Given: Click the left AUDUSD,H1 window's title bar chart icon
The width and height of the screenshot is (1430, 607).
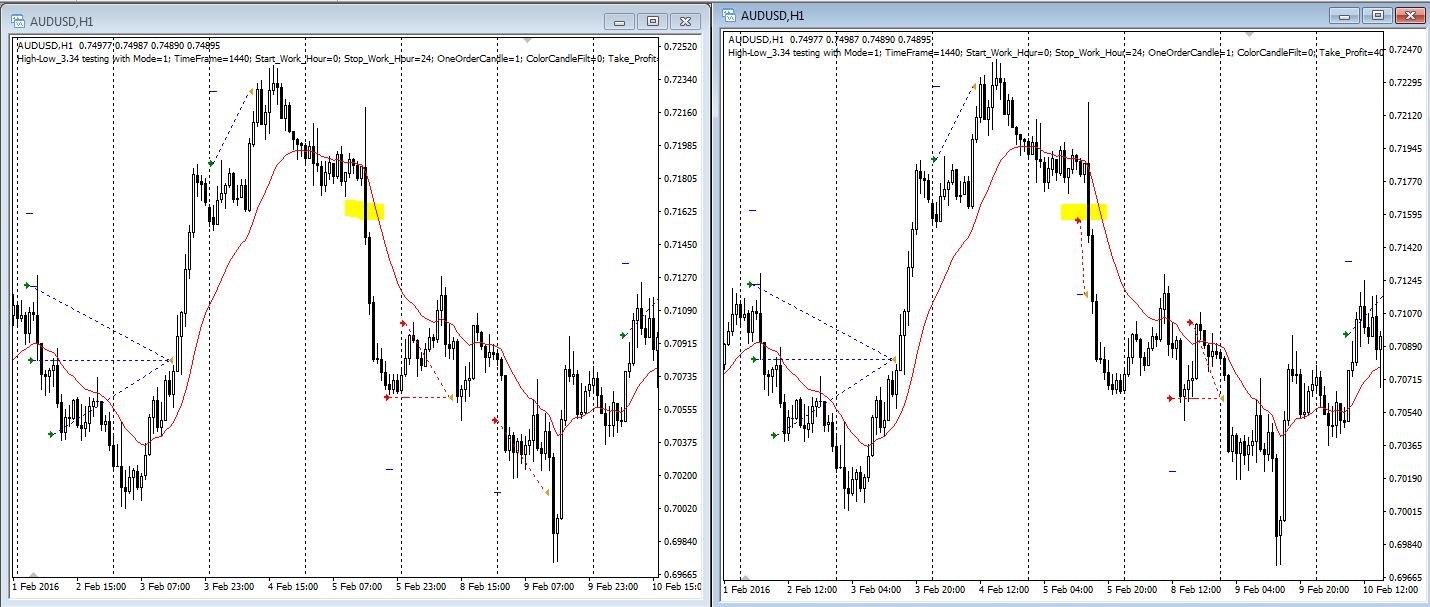Looking at the screenshot, I should tap(17, 20).
